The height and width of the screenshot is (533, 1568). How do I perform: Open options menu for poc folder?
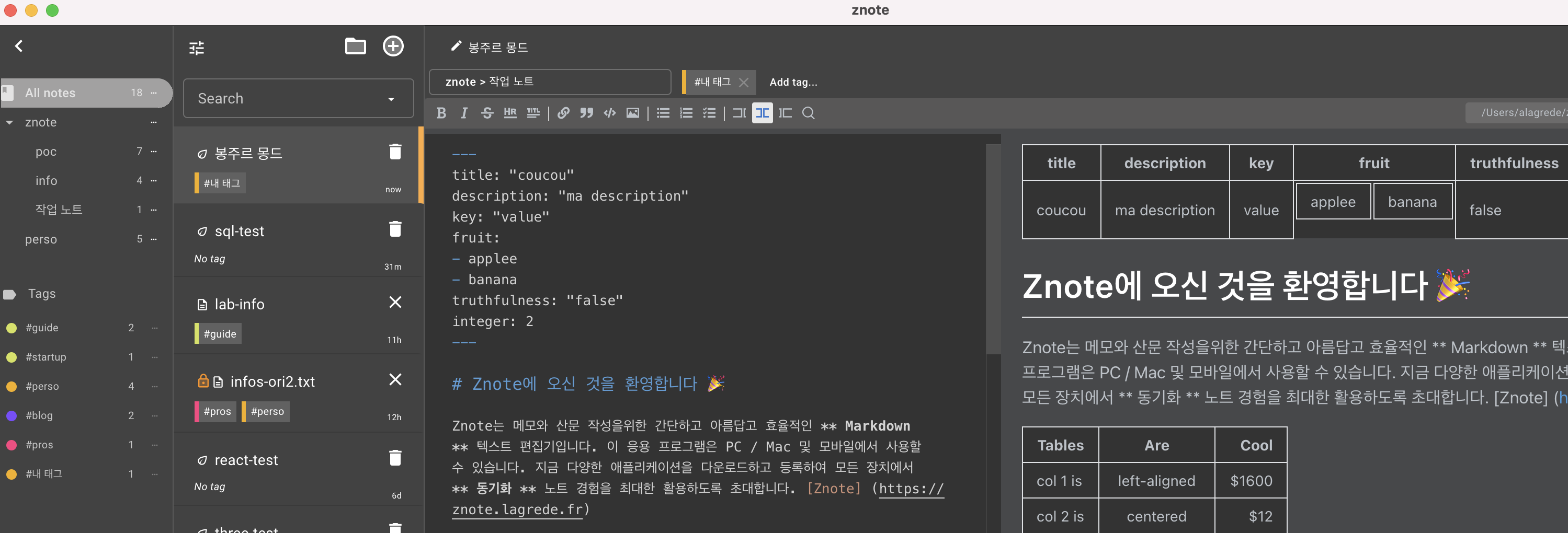point(154,151)
